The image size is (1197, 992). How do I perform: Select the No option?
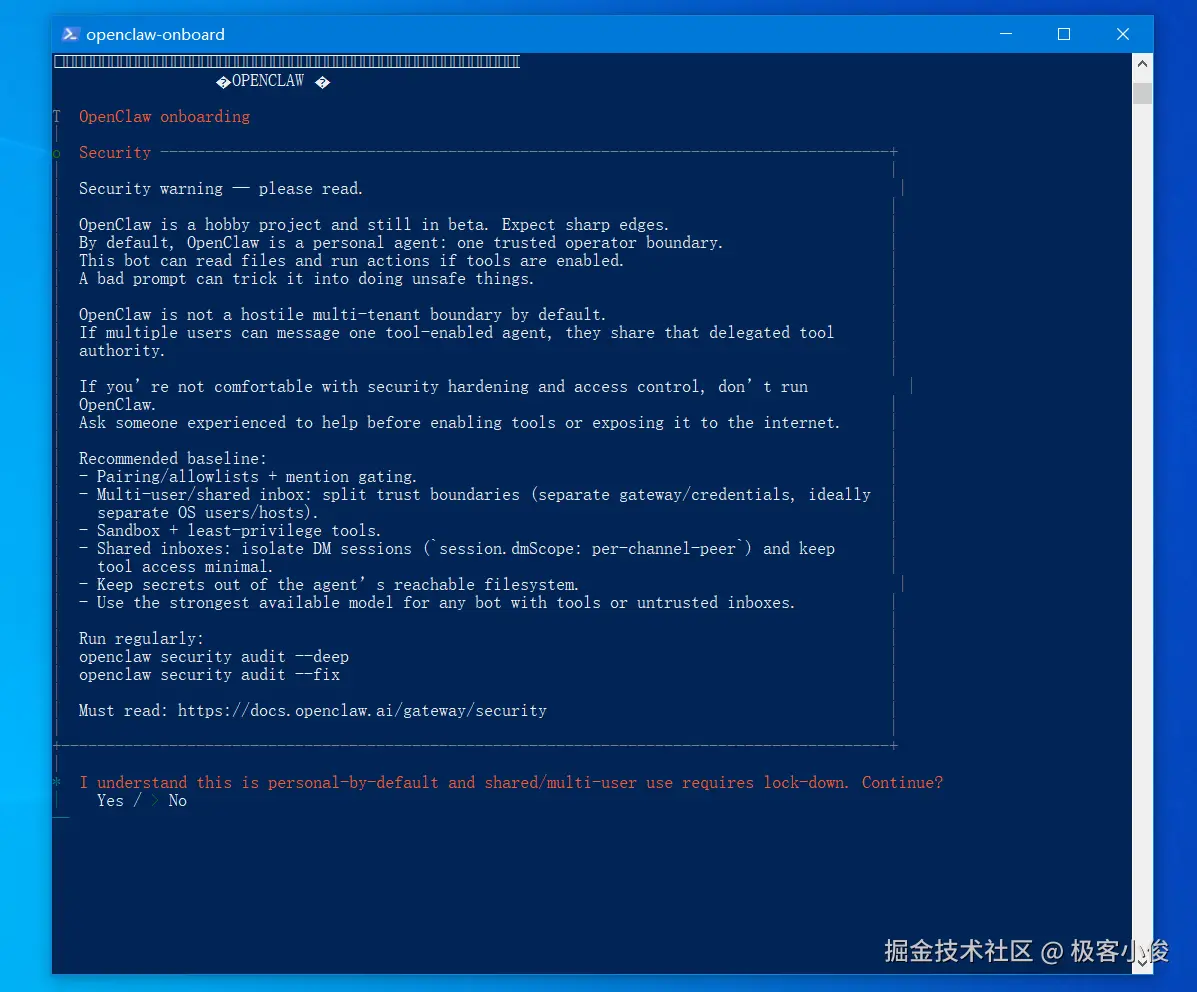[177, 800]
